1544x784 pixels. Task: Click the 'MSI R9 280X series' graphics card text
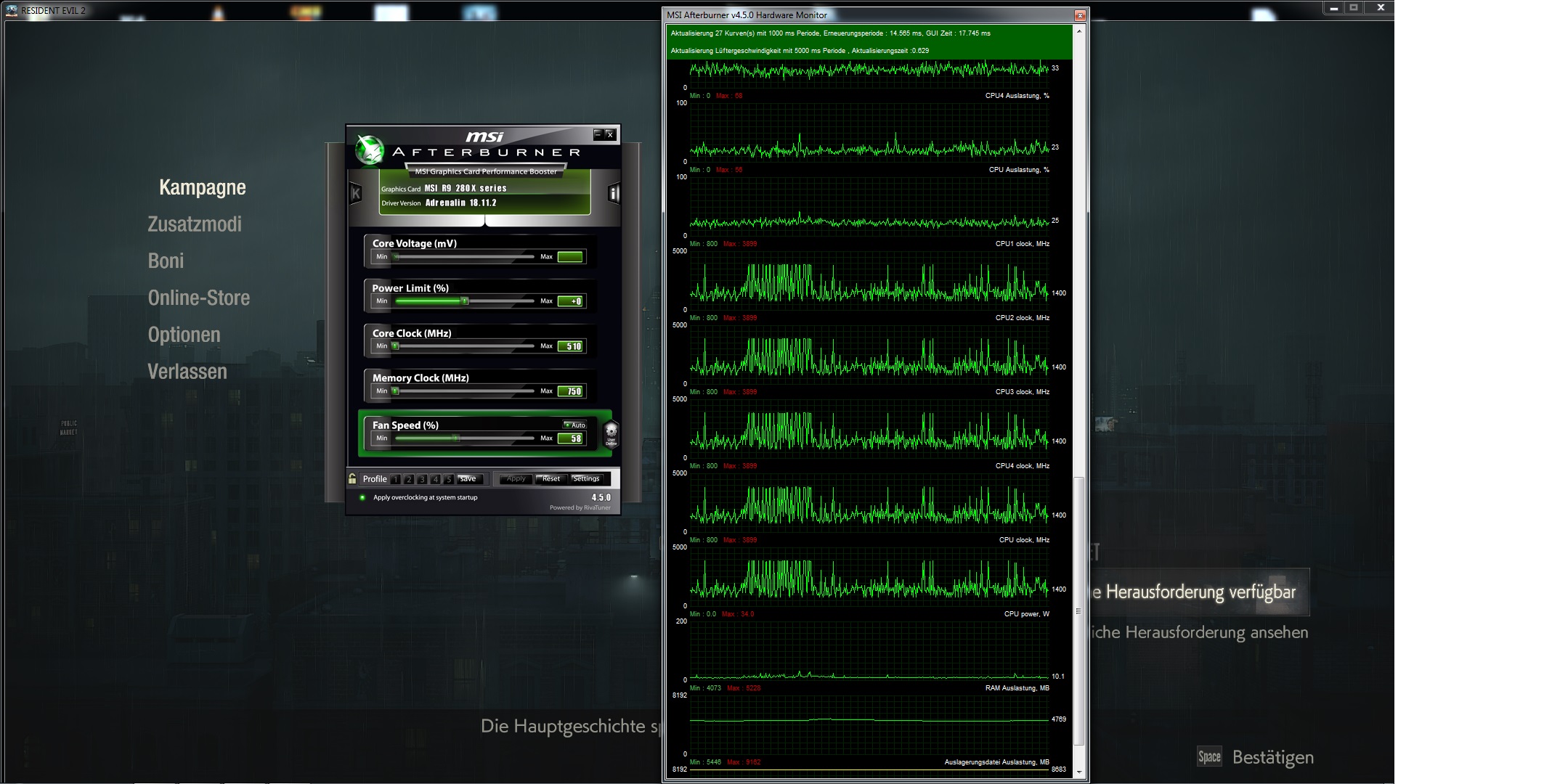point(466,189)
